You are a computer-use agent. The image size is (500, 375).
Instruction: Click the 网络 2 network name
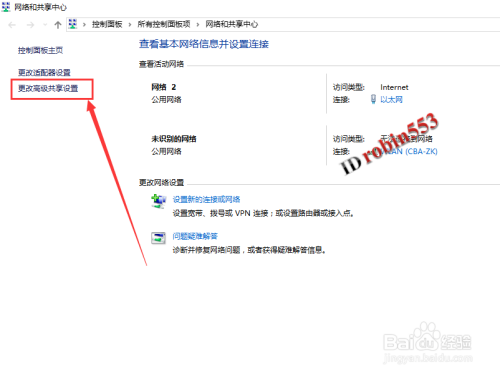(164, 87)
